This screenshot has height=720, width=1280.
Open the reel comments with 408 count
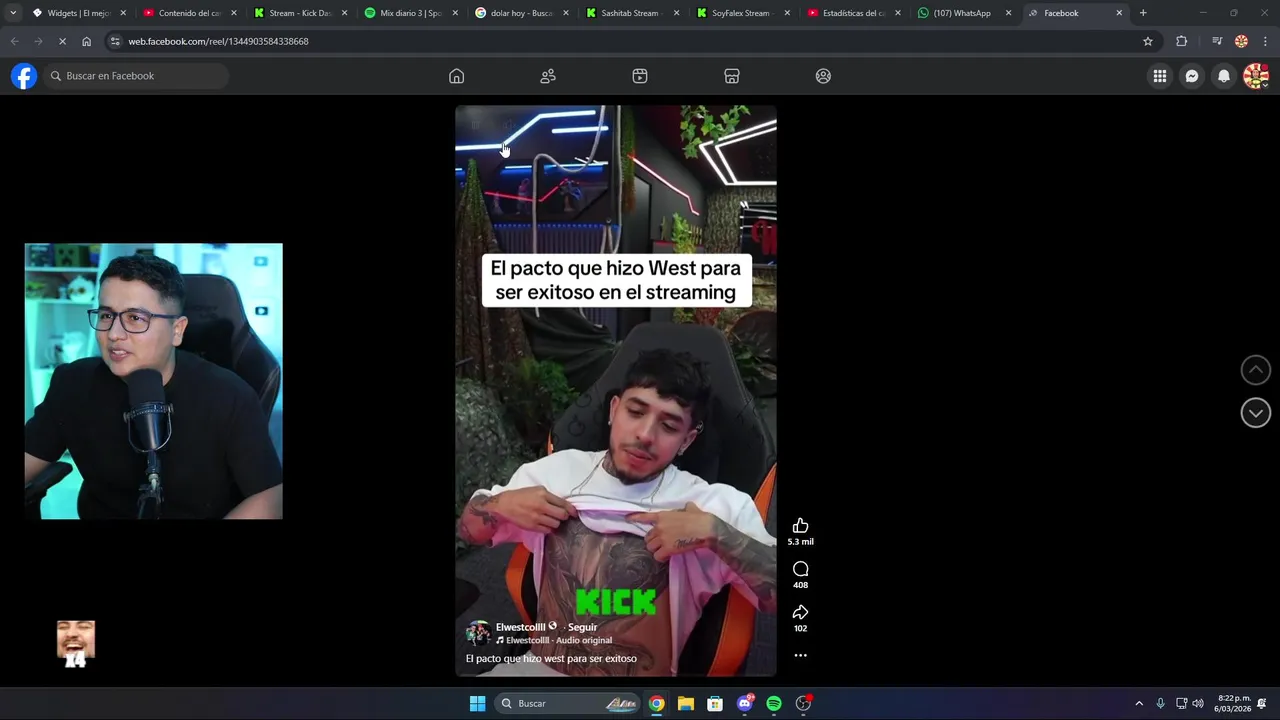tap(800, 569)
